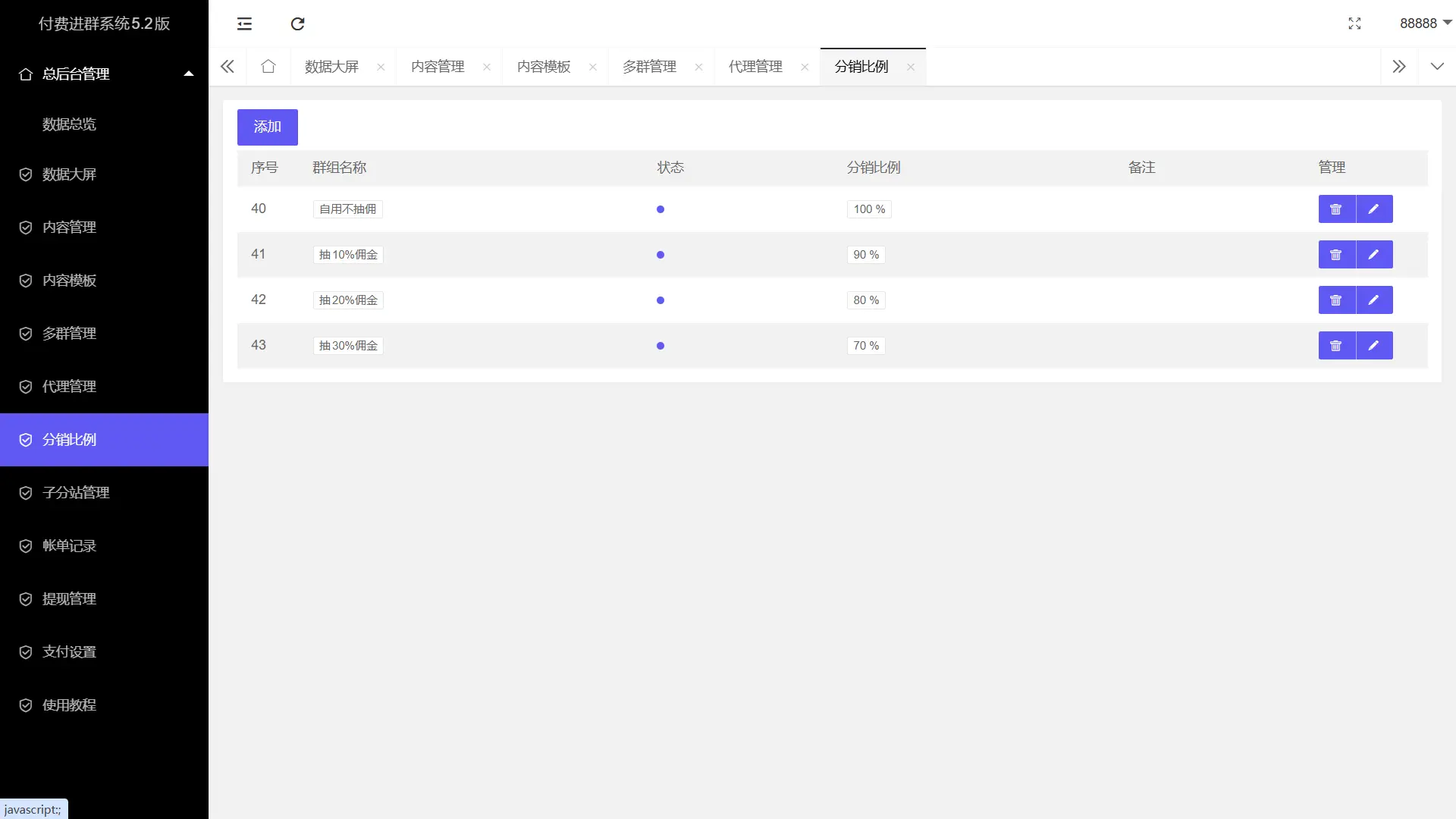This screenshot has height=819, width=1456.
Task: Go to home tab icon
Action: pos(268,67)
